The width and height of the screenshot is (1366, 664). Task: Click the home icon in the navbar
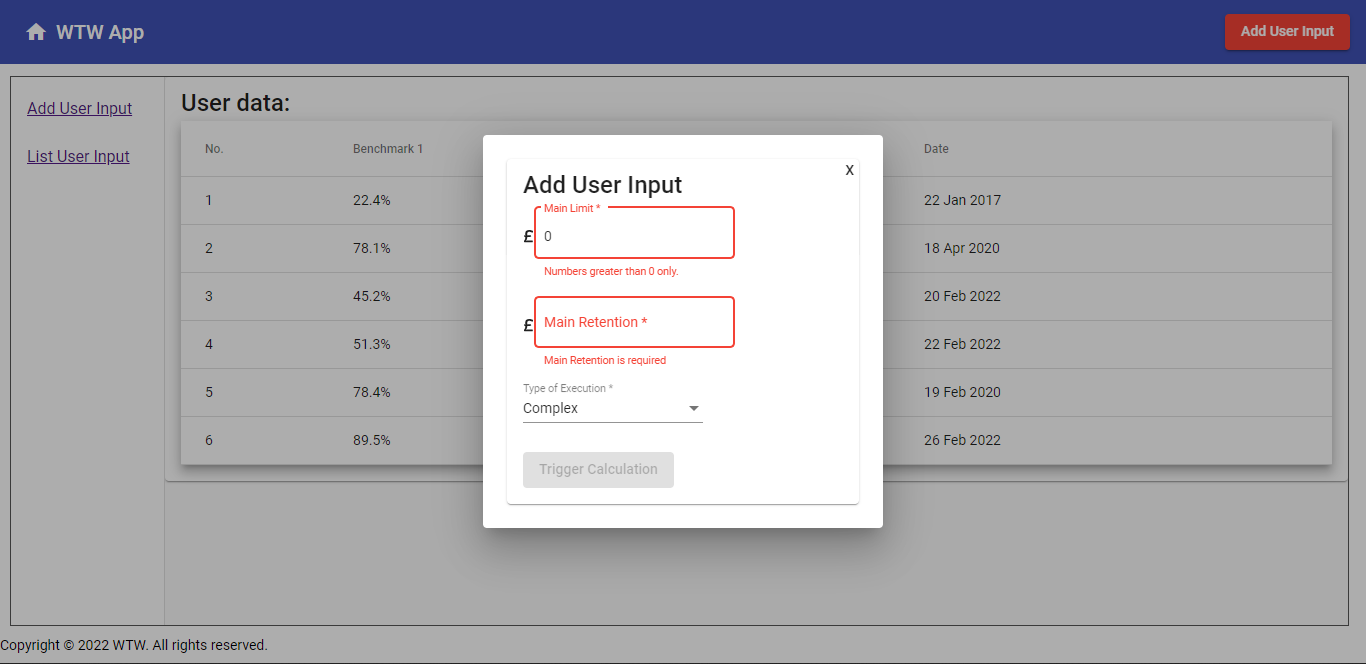click(x=36, y=31)
